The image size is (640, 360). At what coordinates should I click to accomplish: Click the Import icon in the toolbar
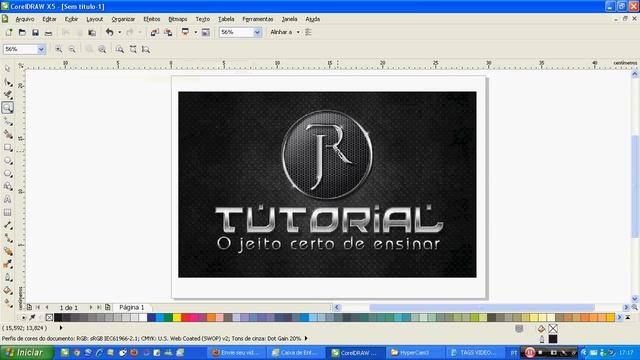pyautogui.click(x=154, y=32)
